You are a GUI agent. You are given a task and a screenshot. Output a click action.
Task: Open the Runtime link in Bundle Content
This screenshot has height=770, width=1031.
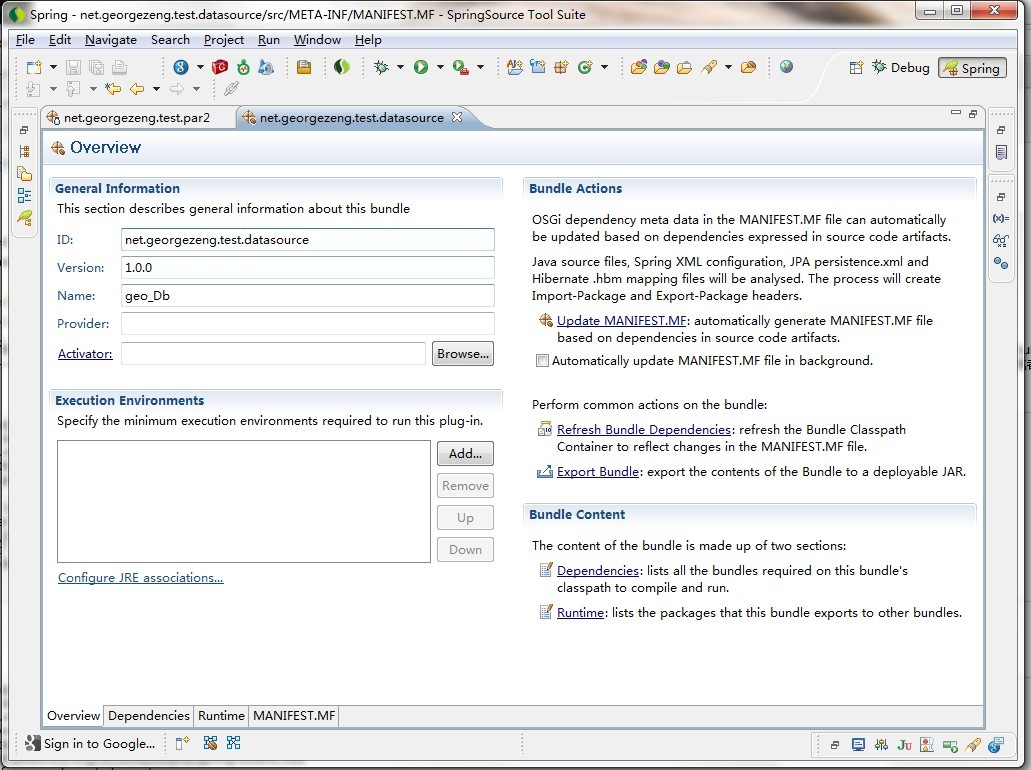point(580,612)
